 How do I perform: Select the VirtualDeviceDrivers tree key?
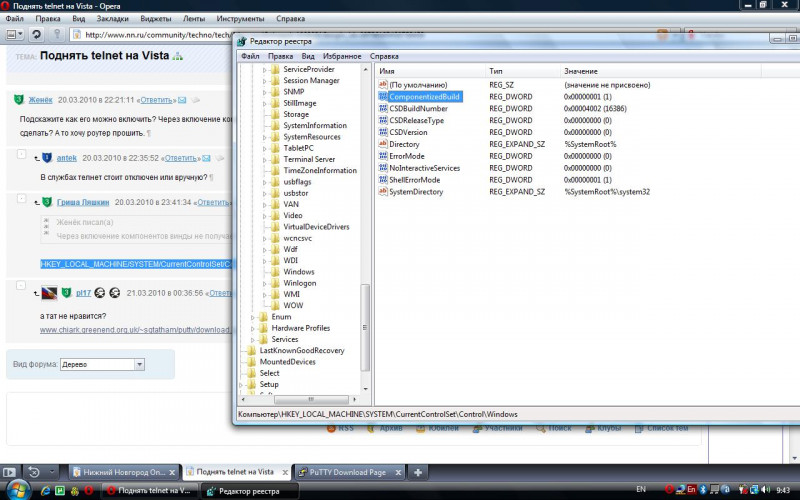point(316,227)
